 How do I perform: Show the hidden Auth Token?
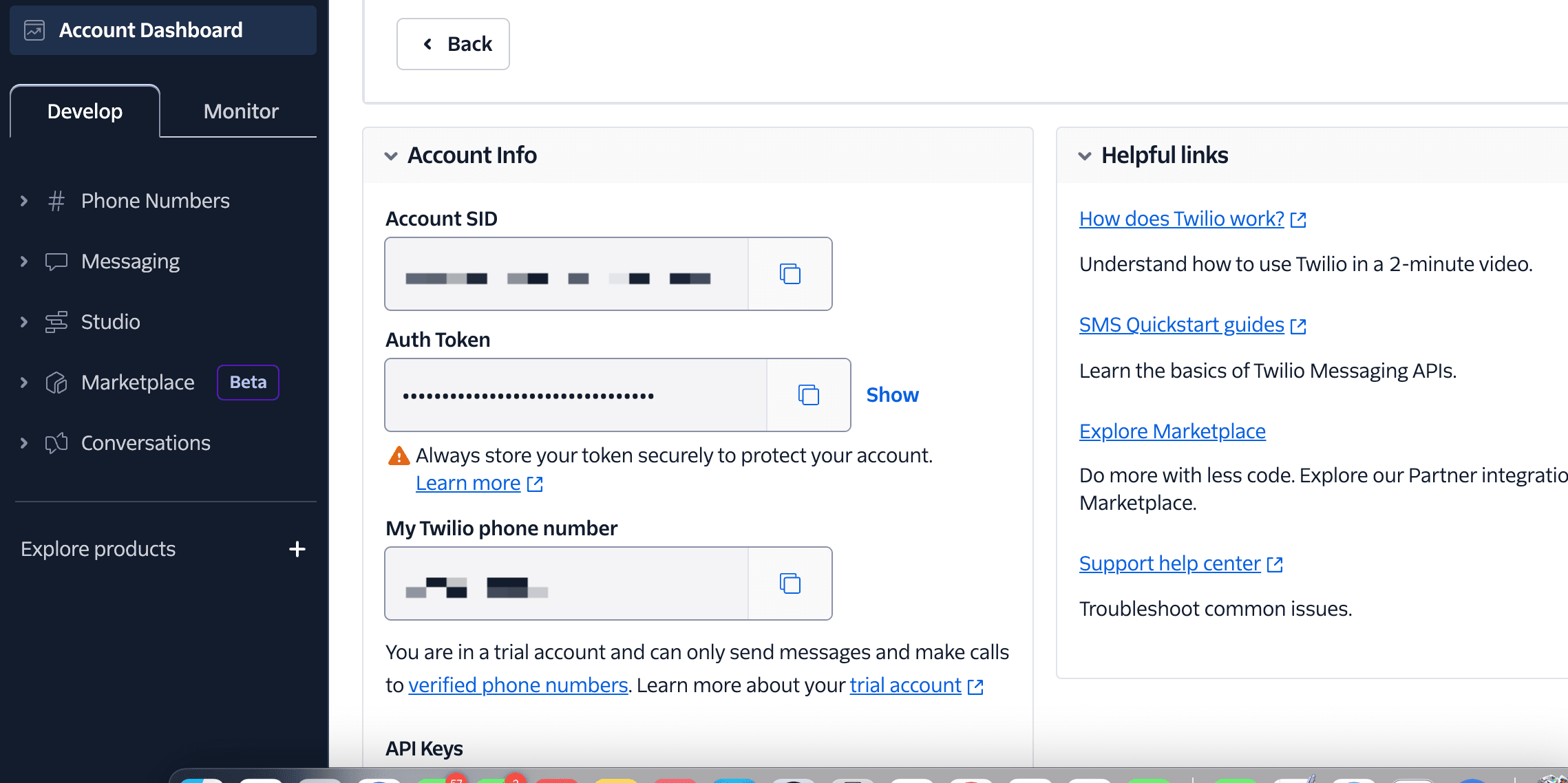[892, 395]
